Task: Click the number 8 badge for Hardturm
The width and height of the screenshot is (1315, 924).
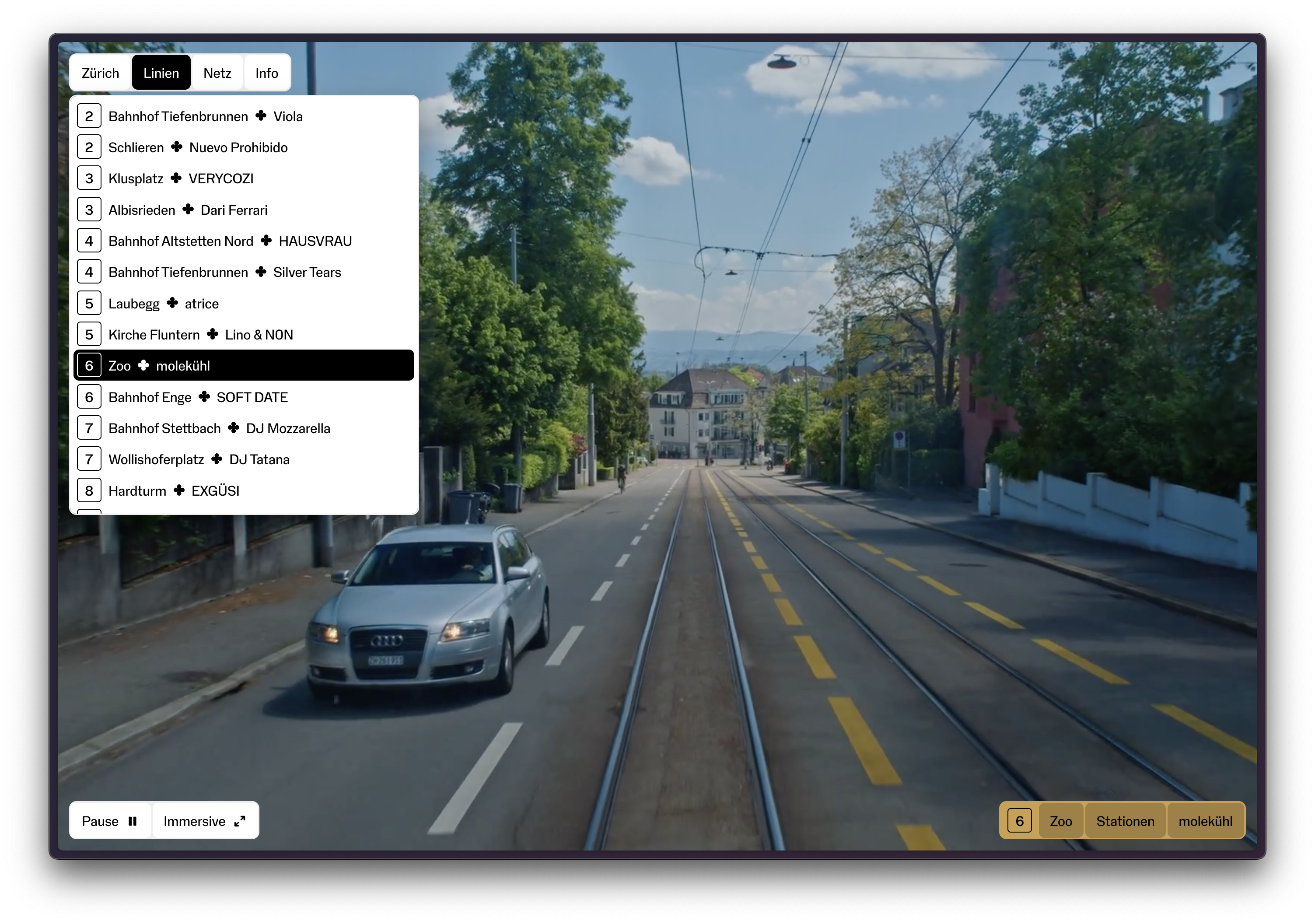Action: point(89,490)
